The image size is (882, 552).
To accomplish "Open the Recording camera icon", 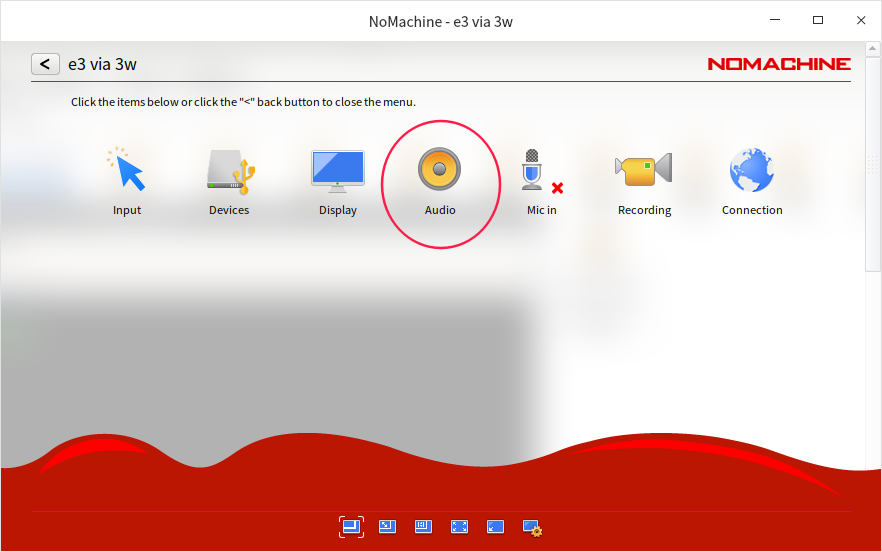I will pyautogui.click(x=644, y=169).
